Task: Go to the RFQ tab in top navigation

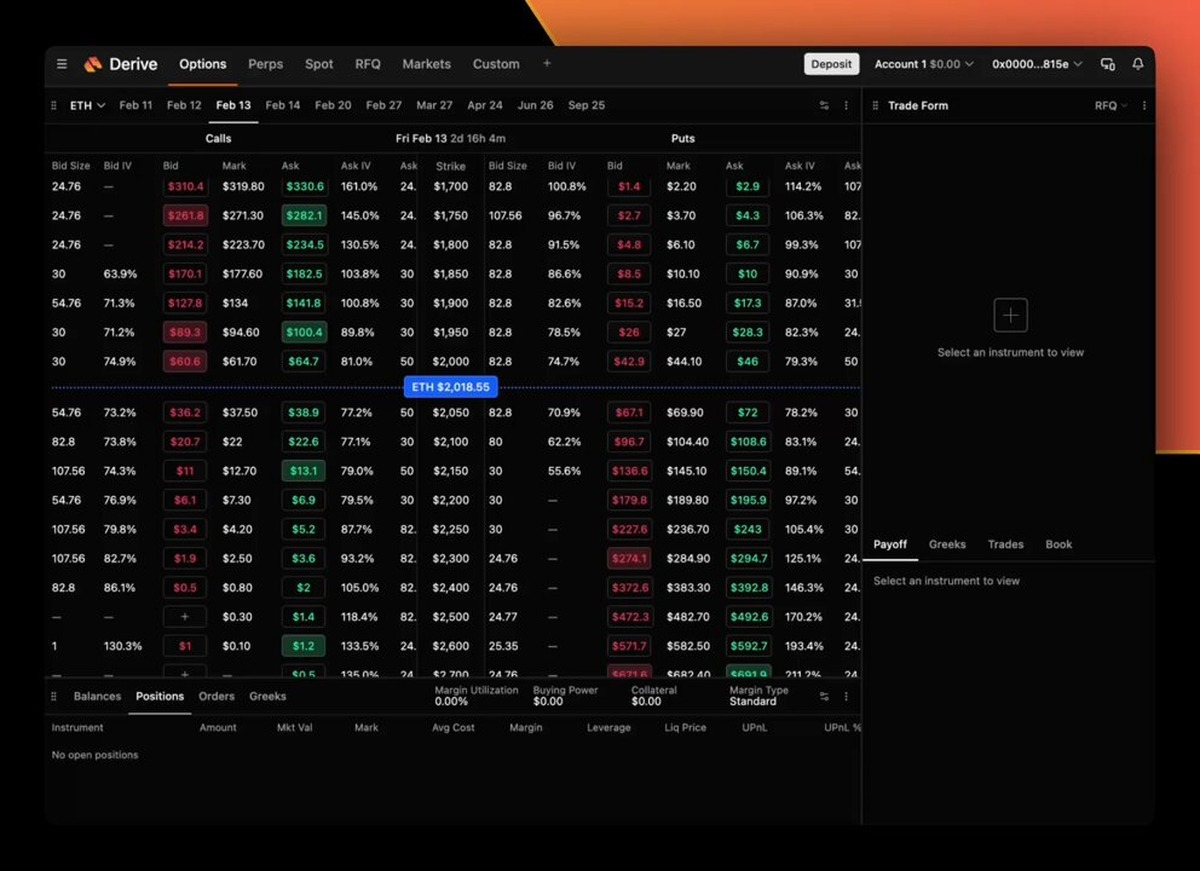Action: point(368,64)
